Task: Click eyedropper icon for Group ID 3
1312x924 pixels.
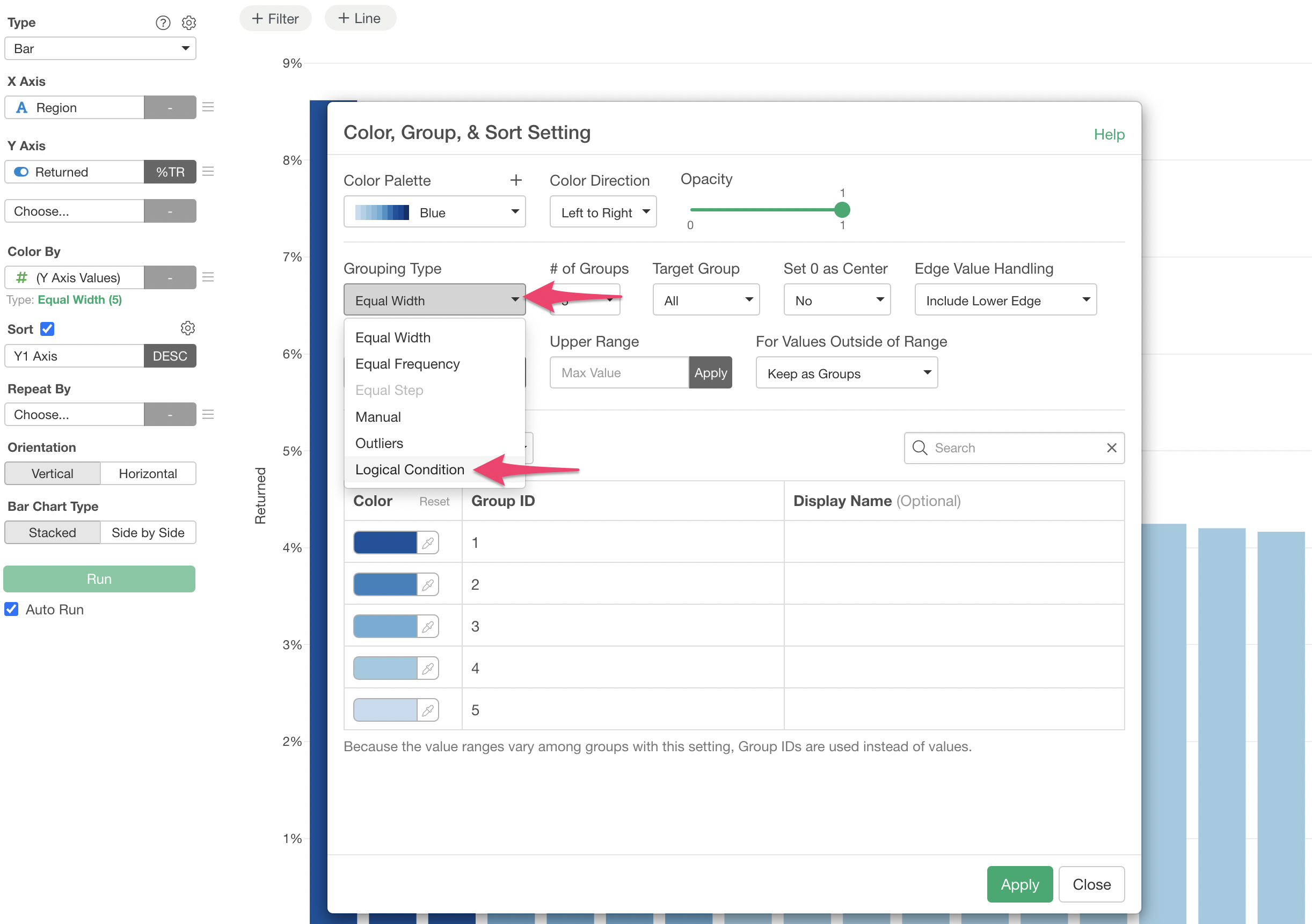Action: 427,627
